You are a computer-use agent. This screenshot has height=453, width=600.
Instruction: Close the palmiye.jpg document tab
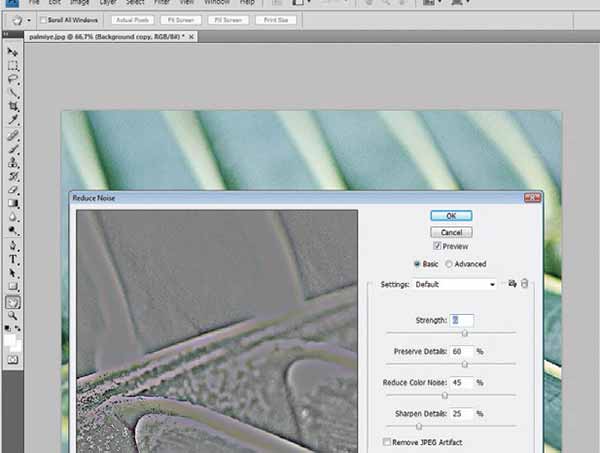[191, 37]
